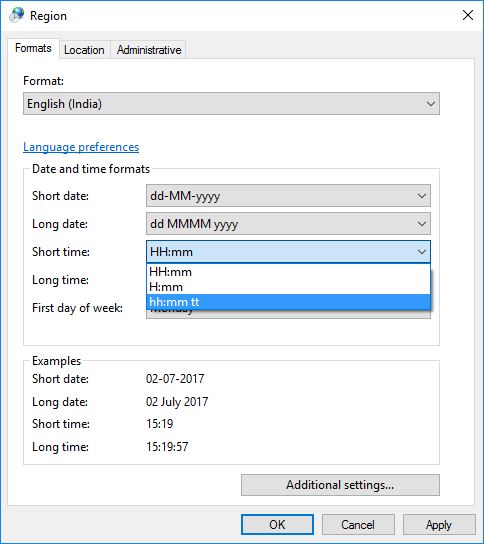
Task: Open the Administrative tab
Action: click(149, 50)
